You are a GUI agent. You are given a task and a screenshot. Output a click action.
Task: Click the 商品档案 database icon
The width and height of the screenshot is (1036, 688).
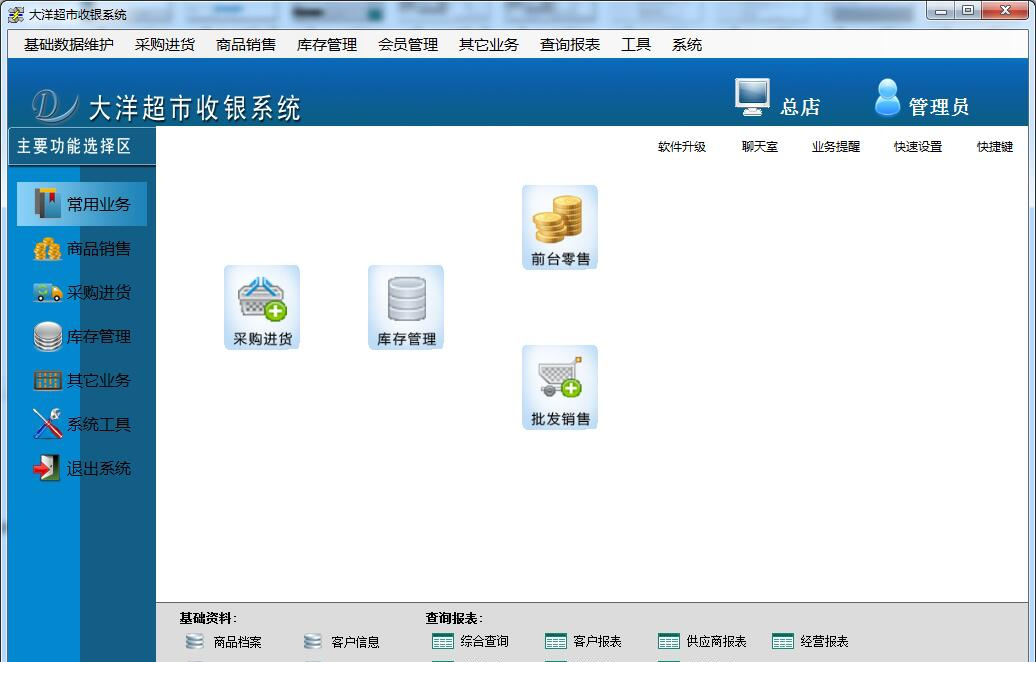194,641
